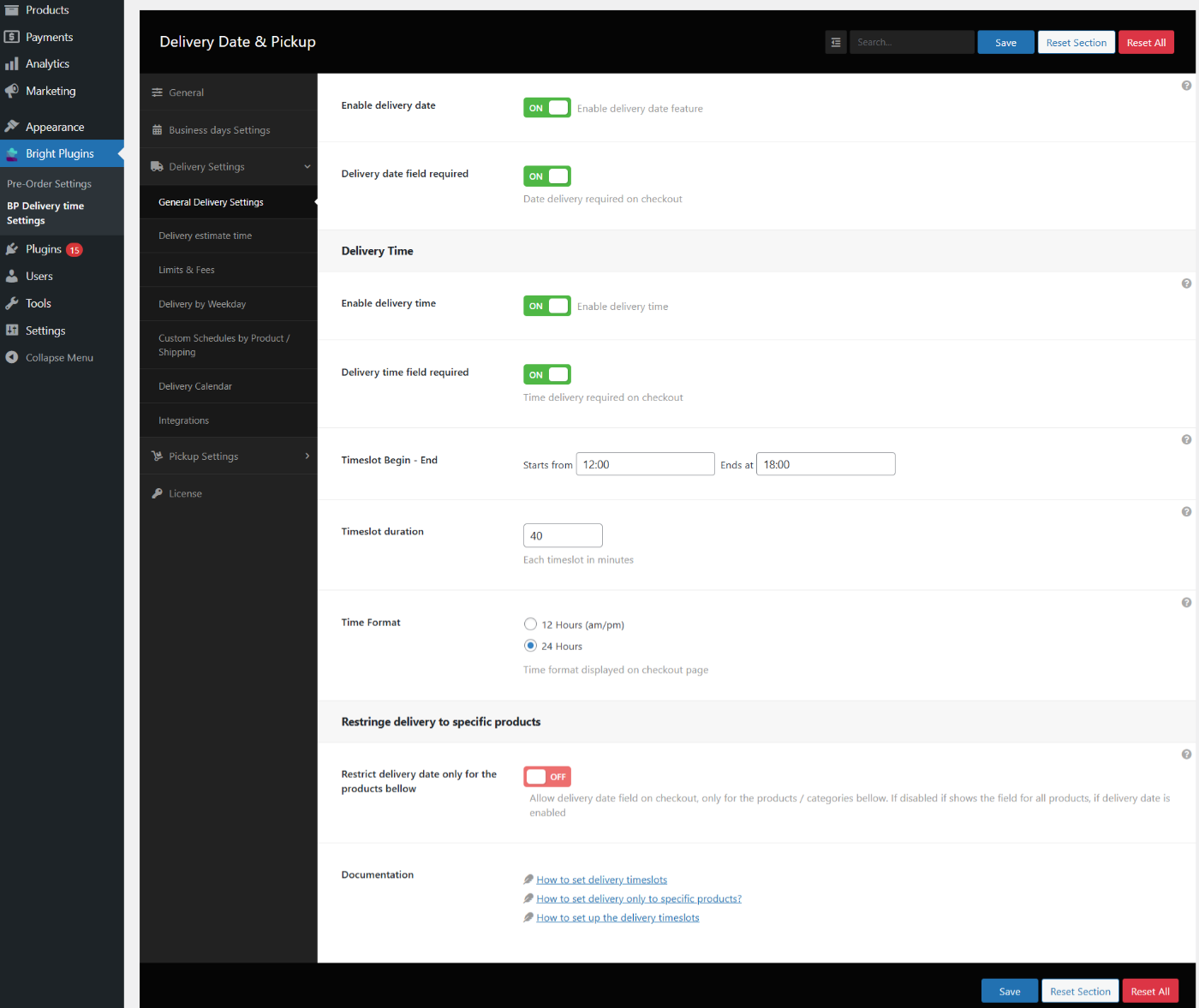Click Collapse Menu in the sidebar
Viewport: 1199px width, 1008px height.
[57, 357]
